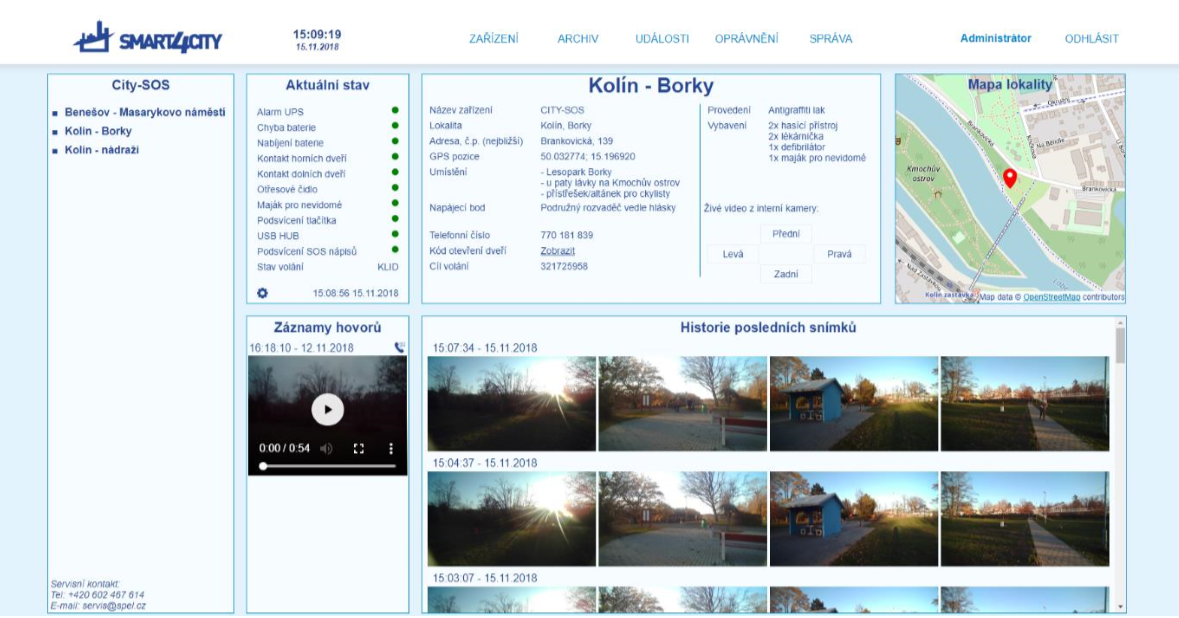Click the Alarm UPS green status indicator
This screenshot has height=618, width=1179.
point(395,111)
